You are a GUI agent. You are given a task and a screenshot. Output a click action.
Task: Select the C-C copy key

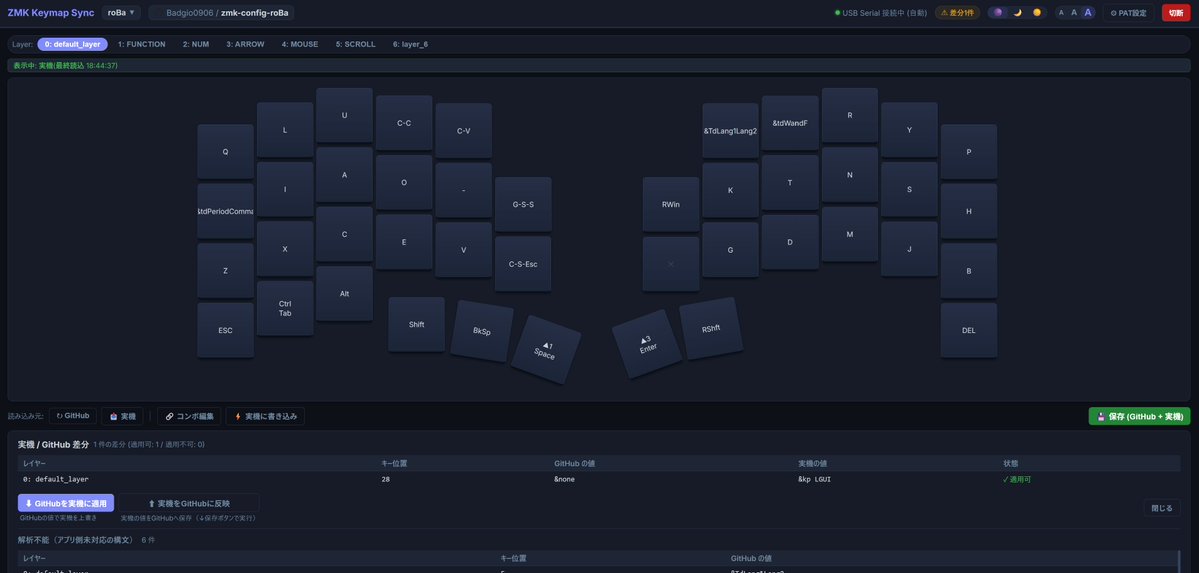coord(405,122)
